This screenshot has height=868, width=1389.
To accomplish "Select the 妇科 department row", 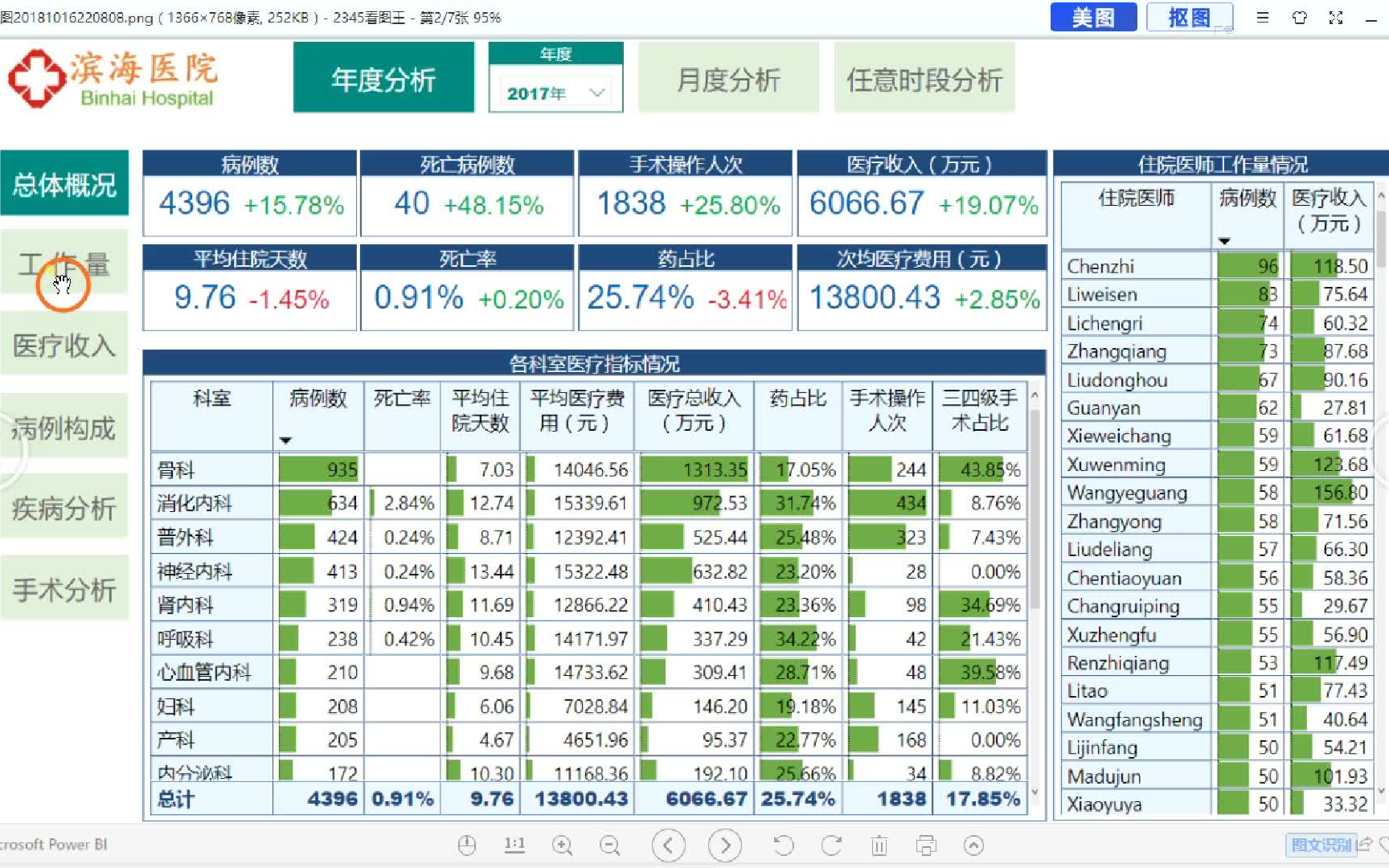I will 588,706.
